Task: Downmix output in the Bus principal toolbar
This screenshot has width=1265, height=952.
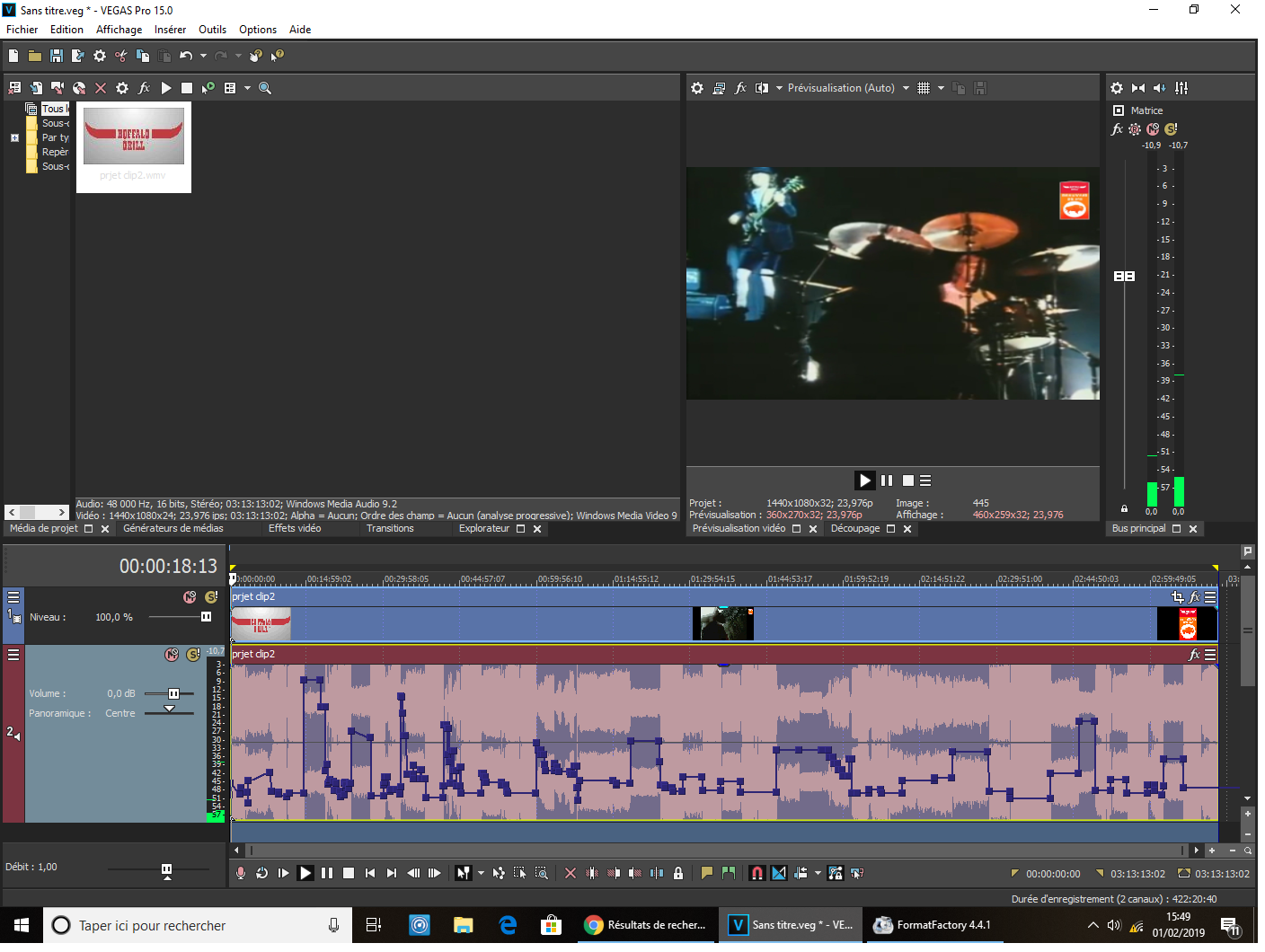Action: [x=1138, y=88]
